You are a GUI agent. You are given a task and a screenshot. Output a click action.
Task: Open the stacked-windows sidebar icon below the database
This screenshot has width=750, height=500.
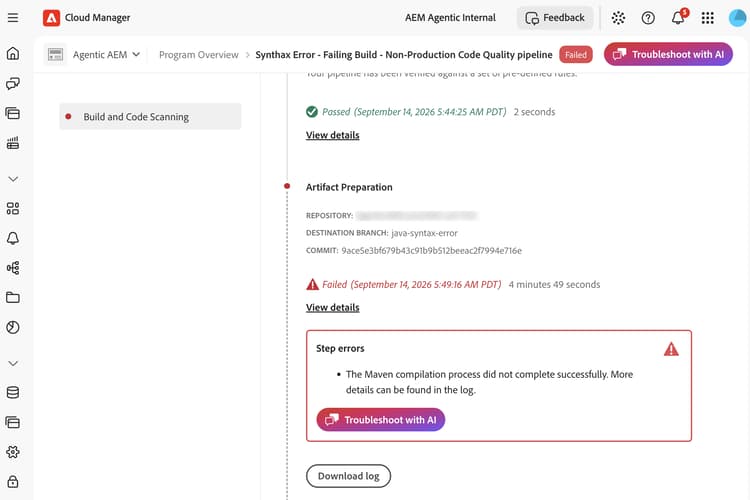pyautogui.click(x=13, y=422)
